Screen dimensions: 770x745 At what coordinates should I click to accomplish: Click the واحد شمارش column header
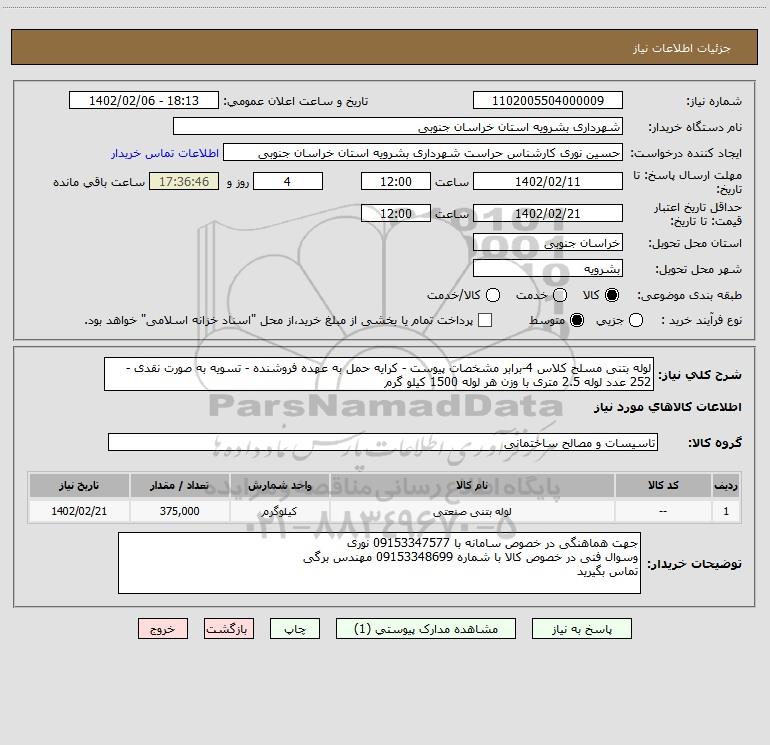click(279, 485)
